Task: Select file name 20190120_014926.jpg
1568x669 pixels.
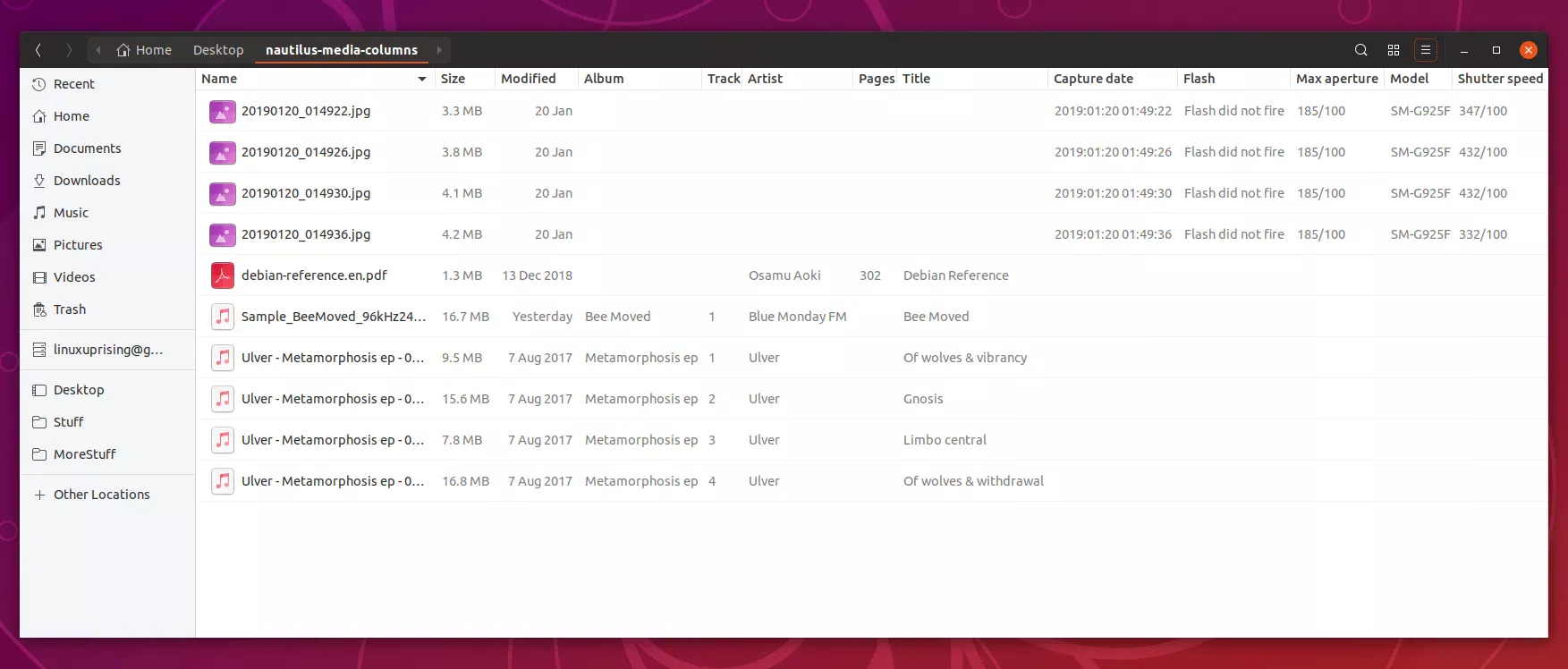Action: (306, 152)
